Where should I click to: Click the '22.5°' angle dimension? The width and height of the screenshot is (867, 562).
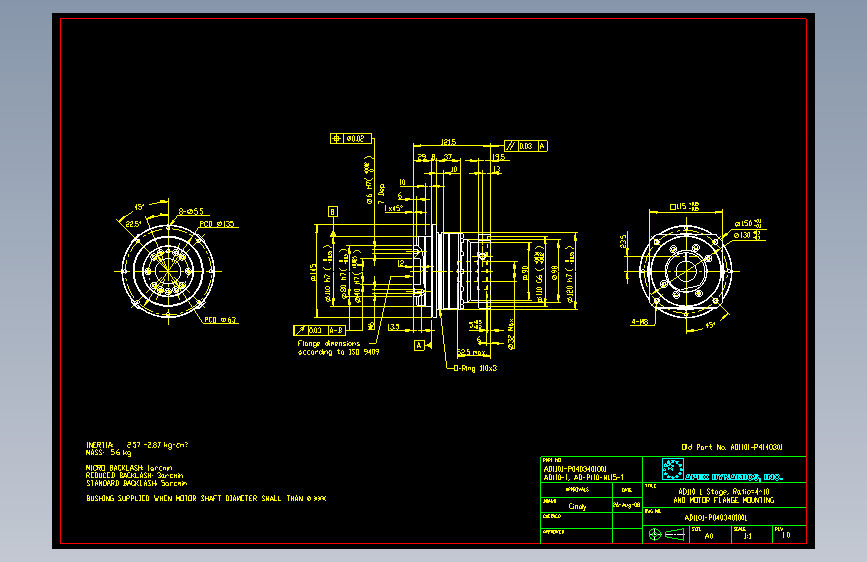[133, 224]
